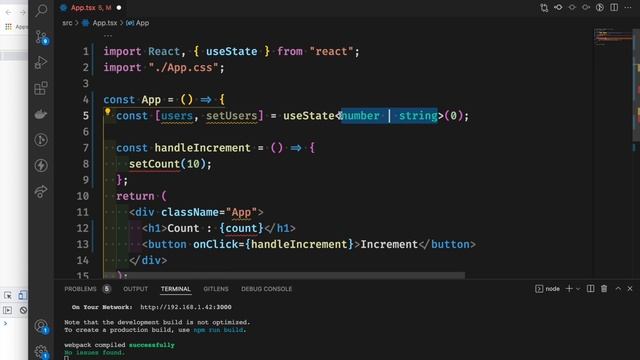Click the console prompt chevron in browser devtools
This screenshot has height=360, width=640.
[x=5, y=323]
